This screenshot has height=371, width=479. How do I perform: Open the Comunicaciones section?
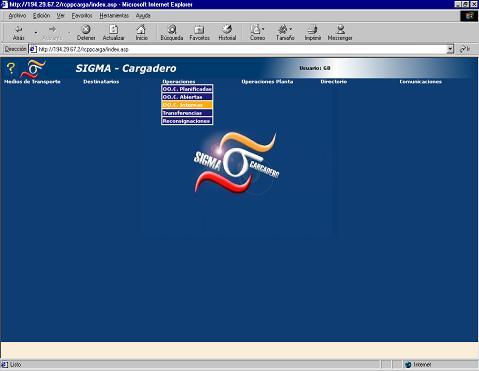coord(421,82)
